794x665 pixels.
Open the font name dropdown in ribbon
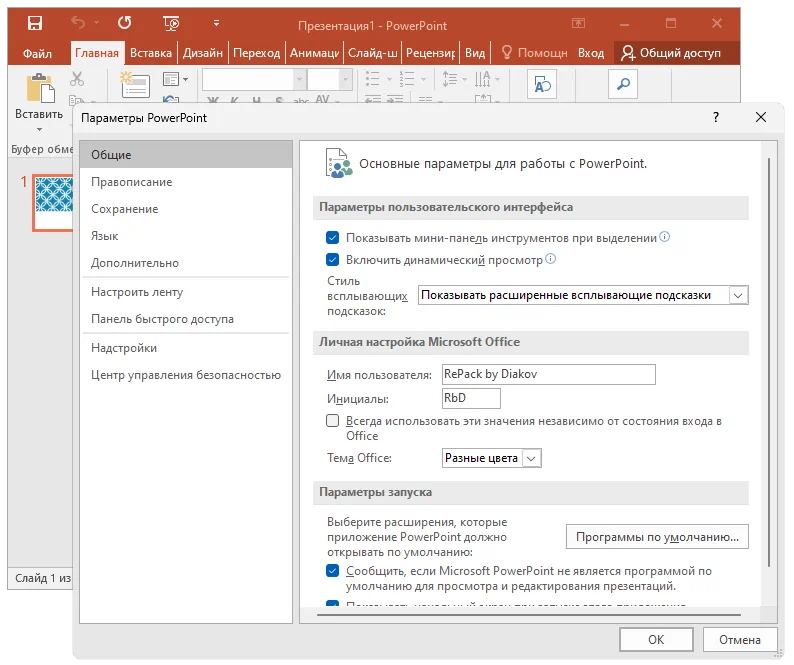299,80
